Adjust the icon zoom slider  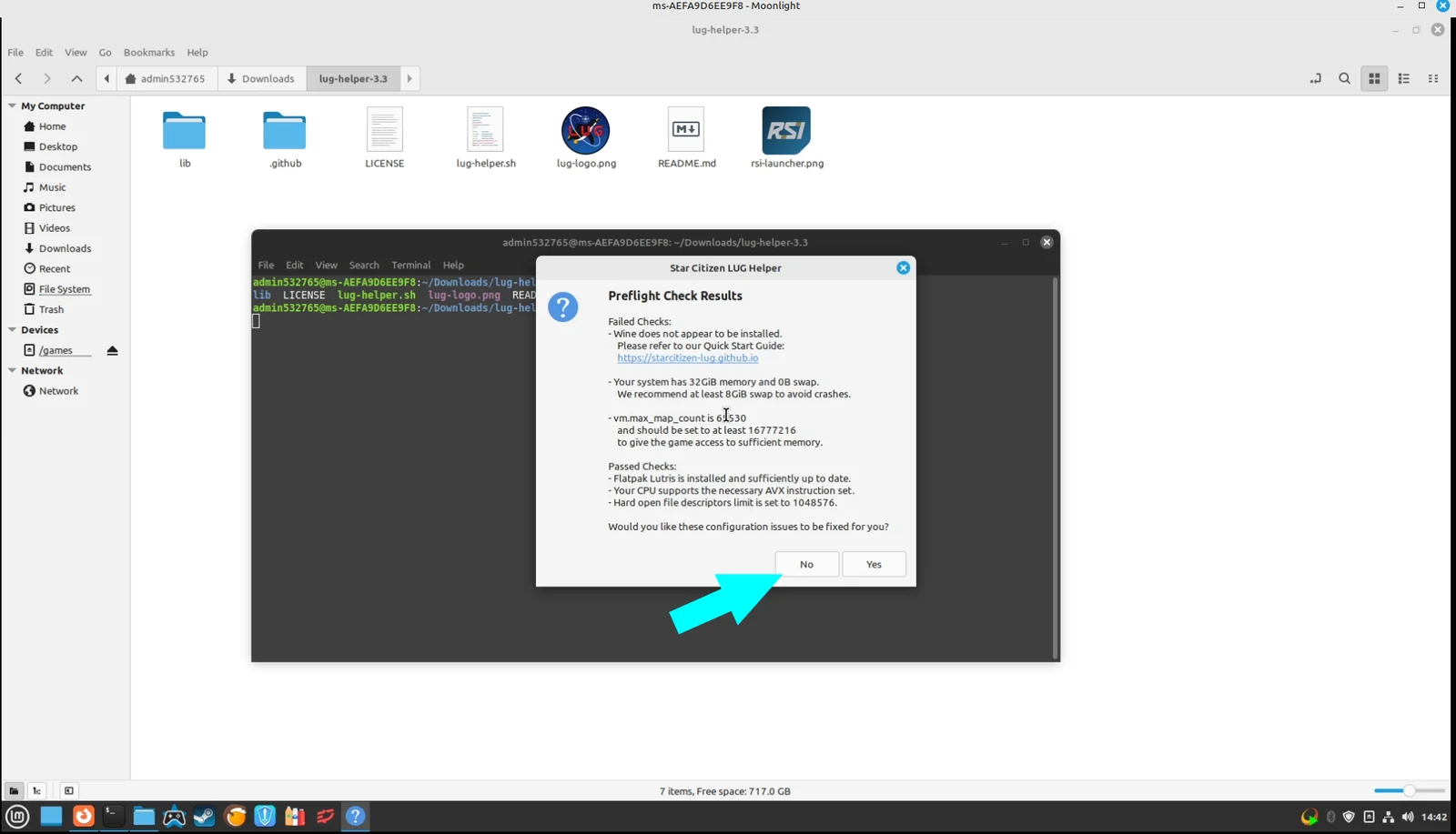click(x=1409, y=790)
